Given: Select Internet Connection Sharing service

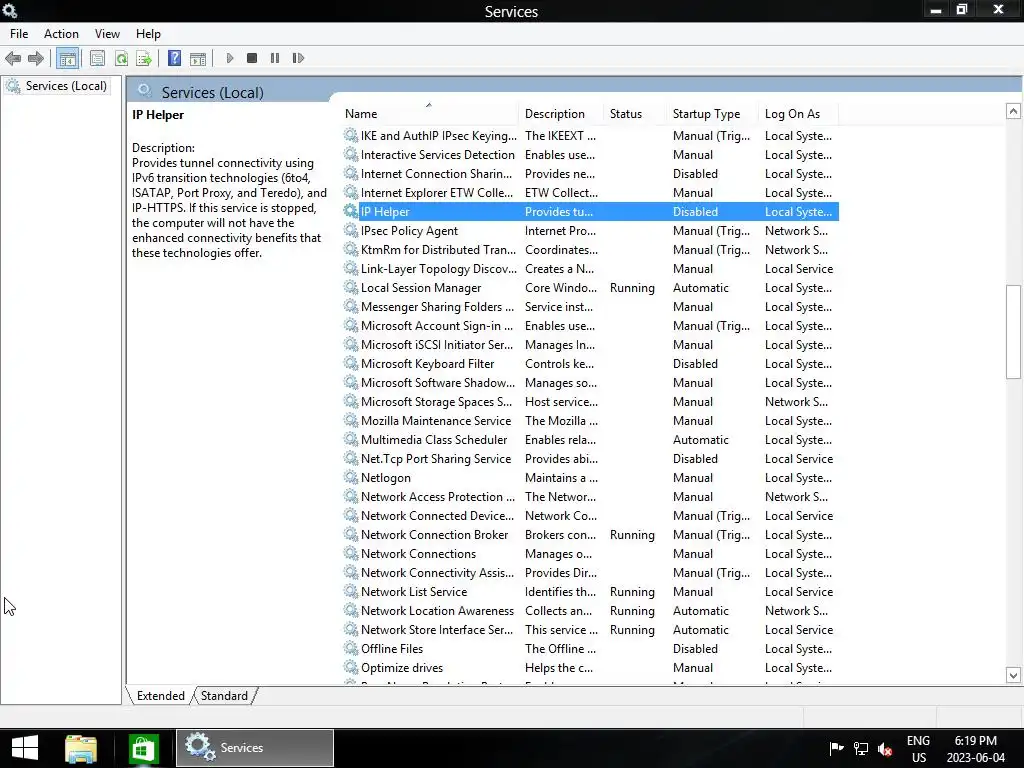Looking at the screenshot, I should pos(590,174).
